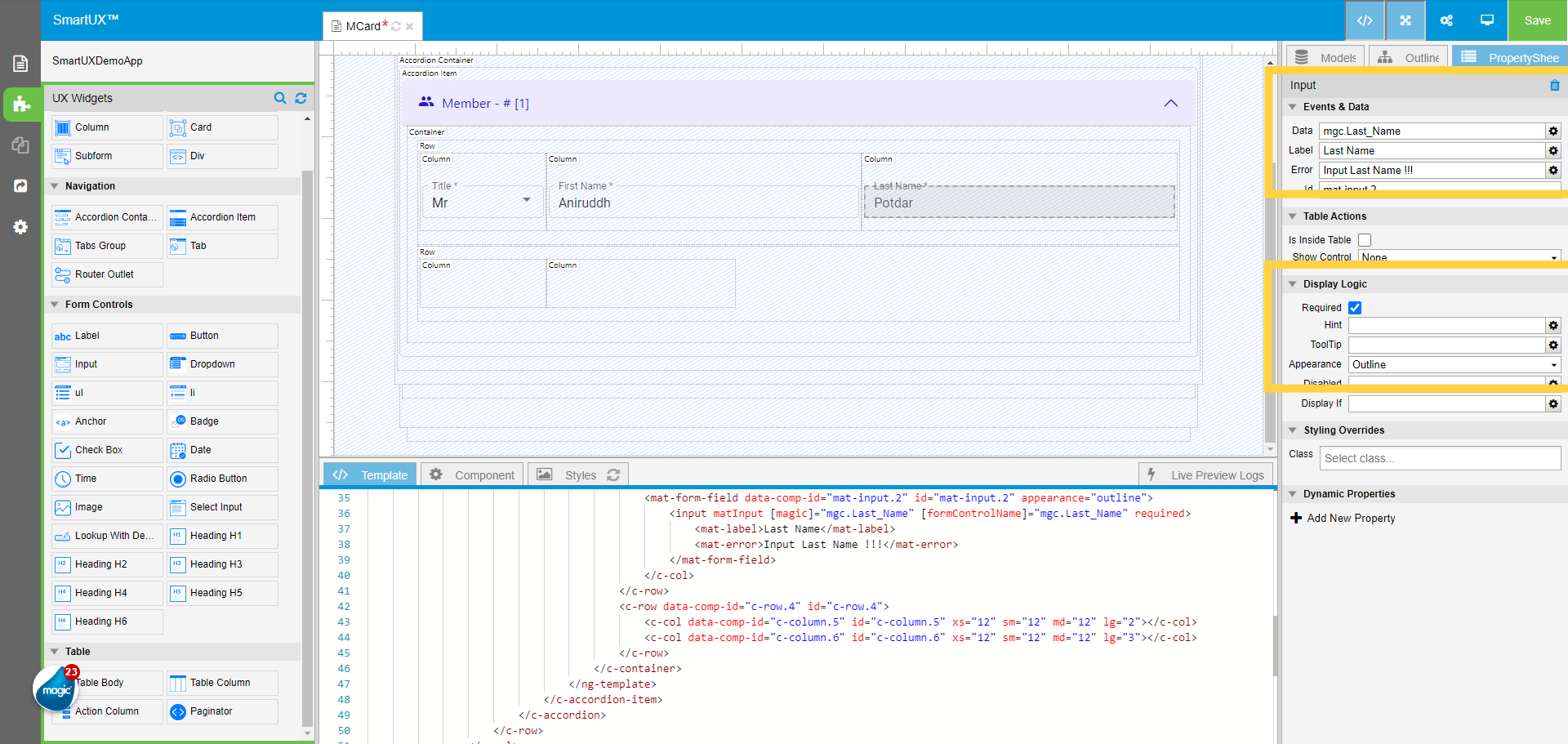Open the Appearance dropdown set to Outline
This screenshot has height=744, width=1568.
pos(1454,364)
